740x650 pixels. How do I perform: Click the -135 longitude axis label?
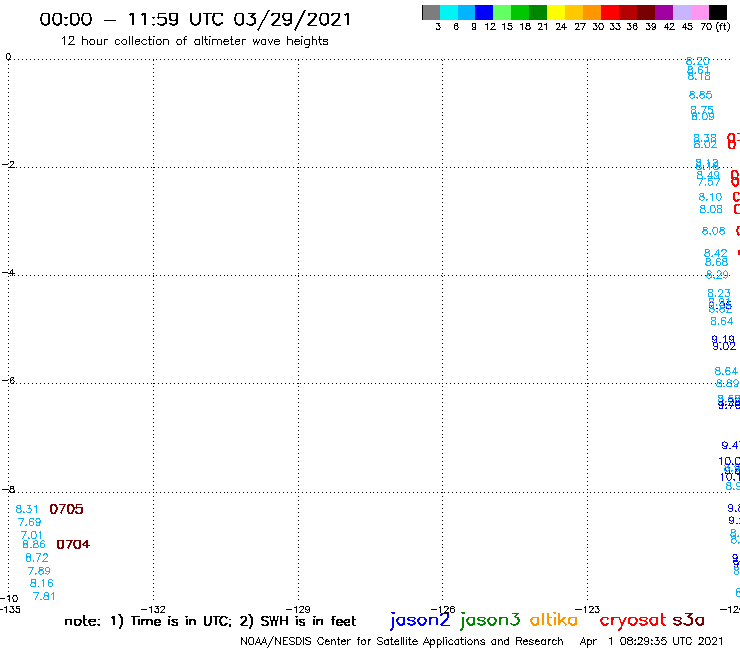pos(10,609)
